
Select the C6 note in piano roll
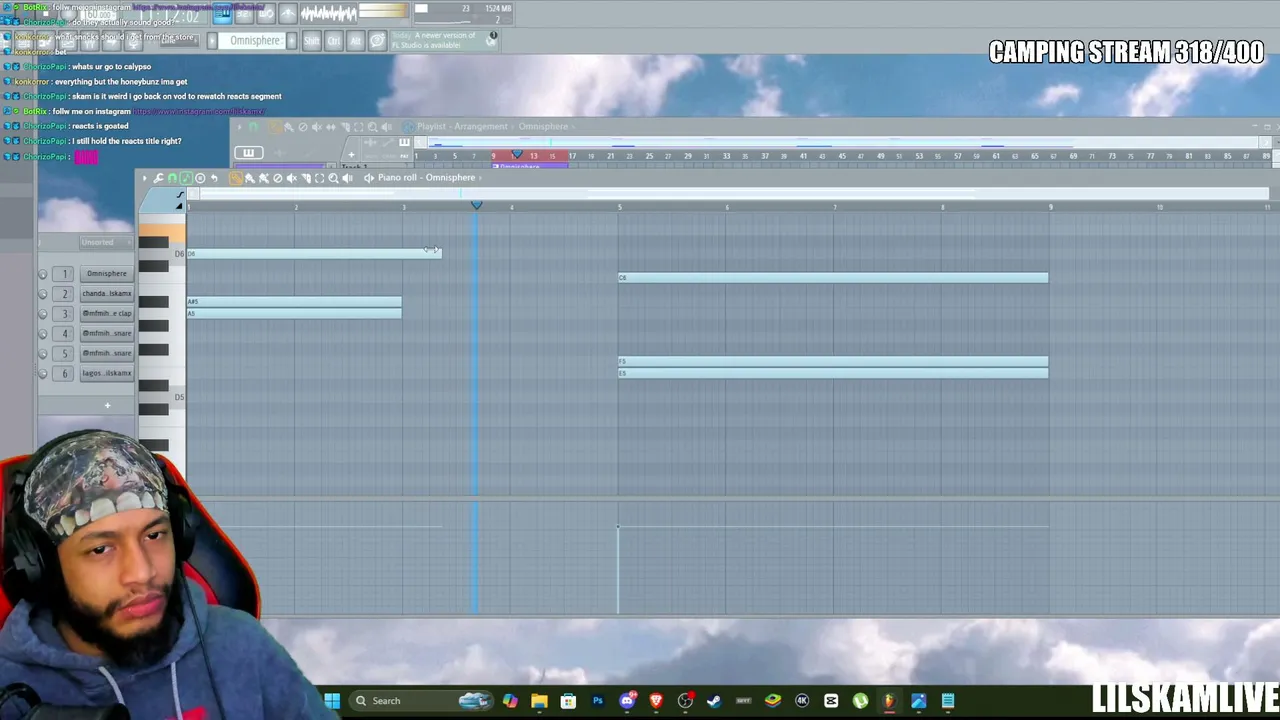(833, 278)
